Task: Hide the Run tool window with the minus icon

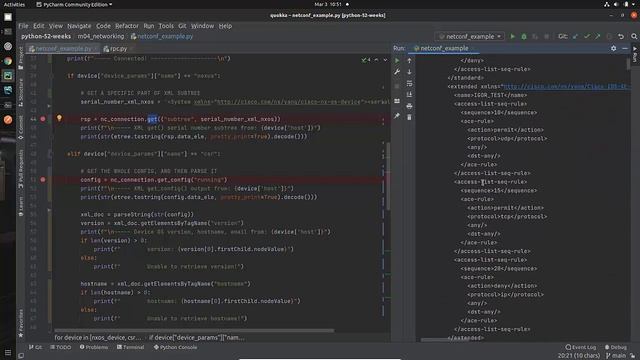Action: [x=625, y=48]
